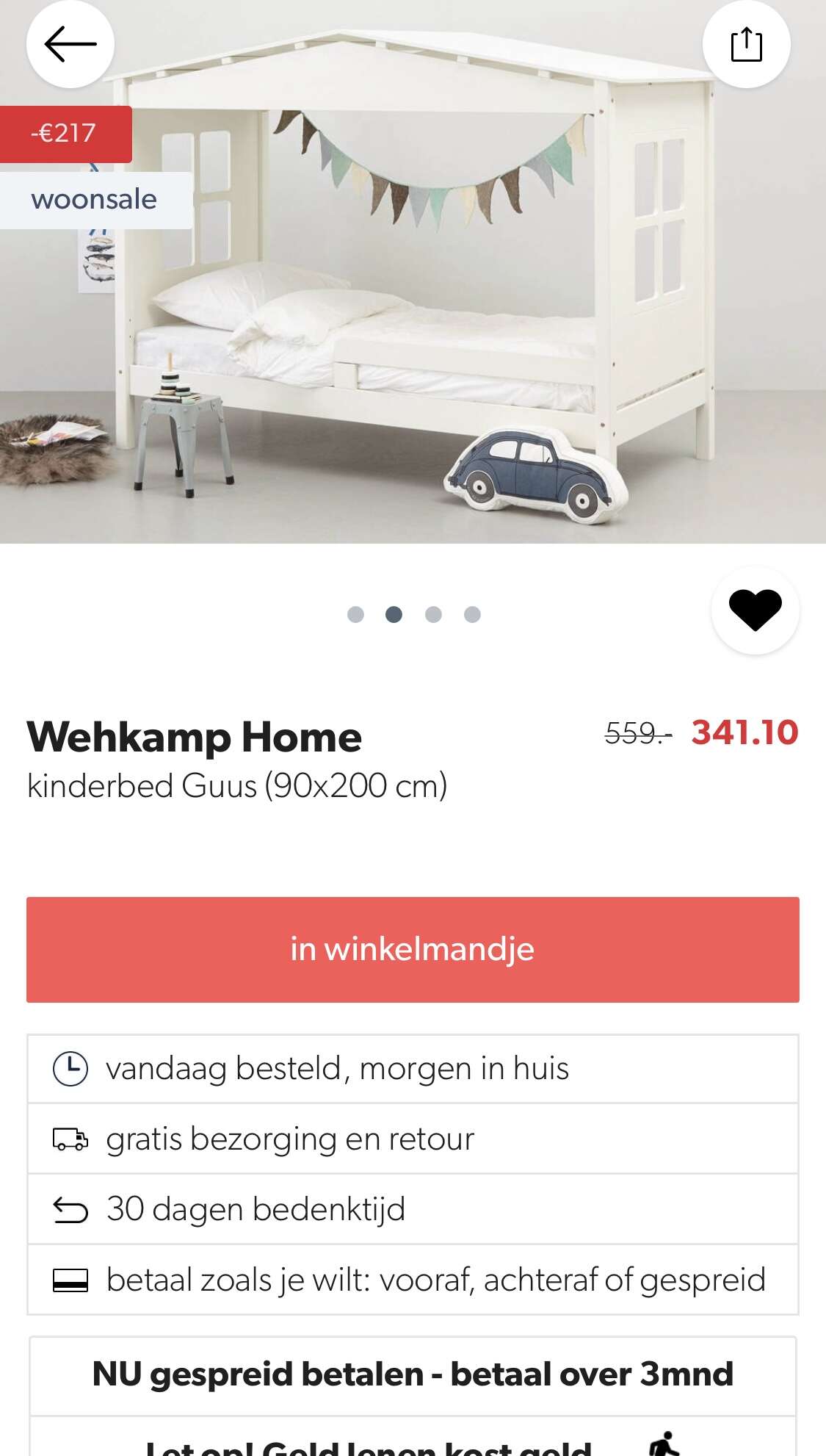The width and height of the screenshot is (826, 1456).
Task: Add product with 'in winkelmandje' button
Action: tap(413, 949)
